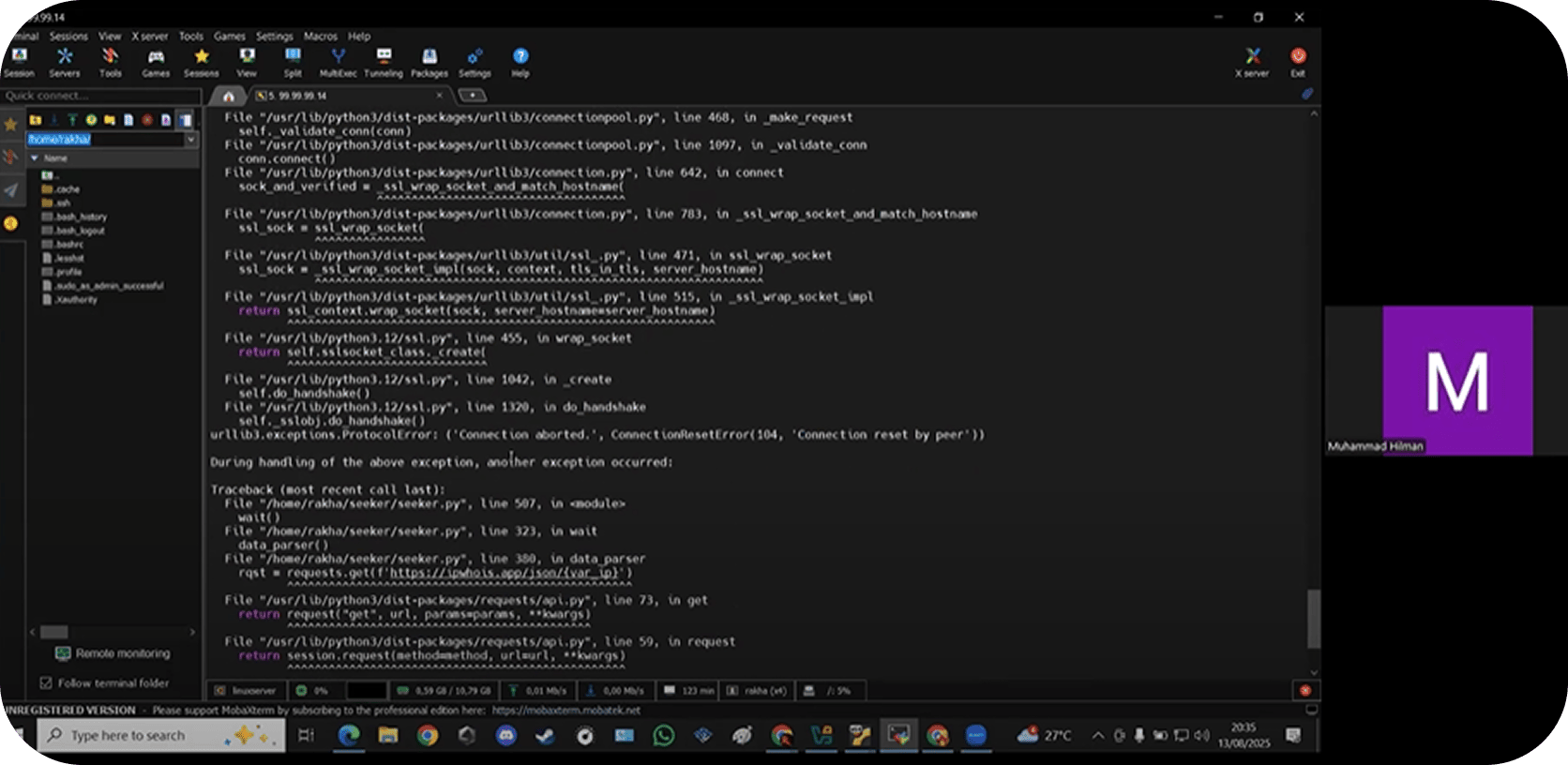
Task: Open the mobaxterm.mobatek.net link
Action: pyautogui.click(x=566, y=711)
